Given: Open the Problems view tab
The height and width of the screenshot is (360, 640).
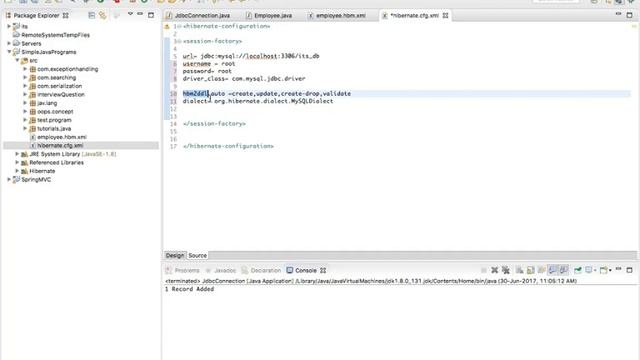Looking at the screenshot, I should 183,271.
